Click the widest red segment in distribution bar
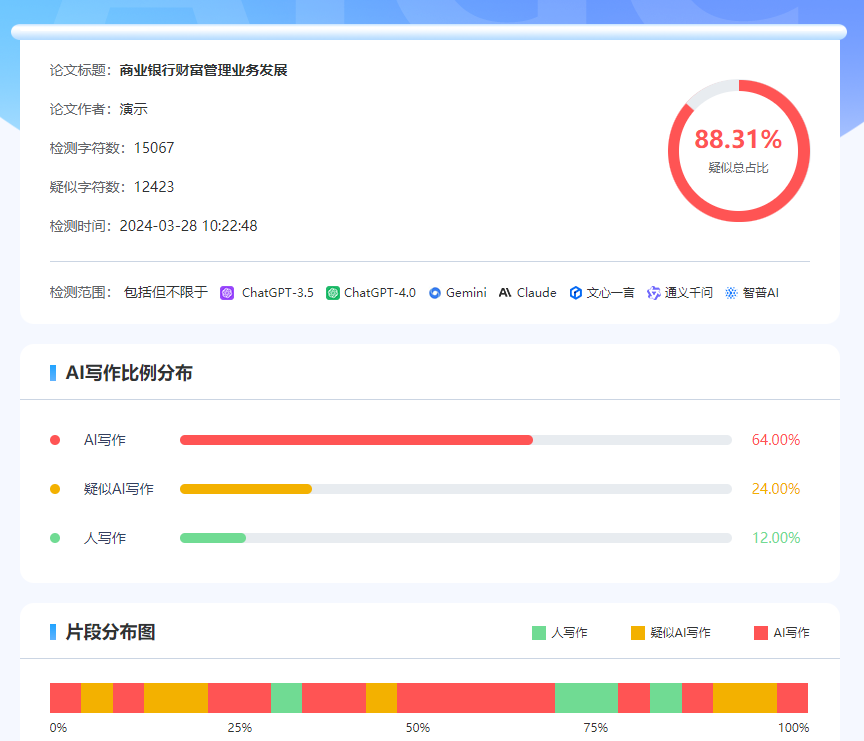The width and height of the screenshot is (864, 741). point(476,698)
